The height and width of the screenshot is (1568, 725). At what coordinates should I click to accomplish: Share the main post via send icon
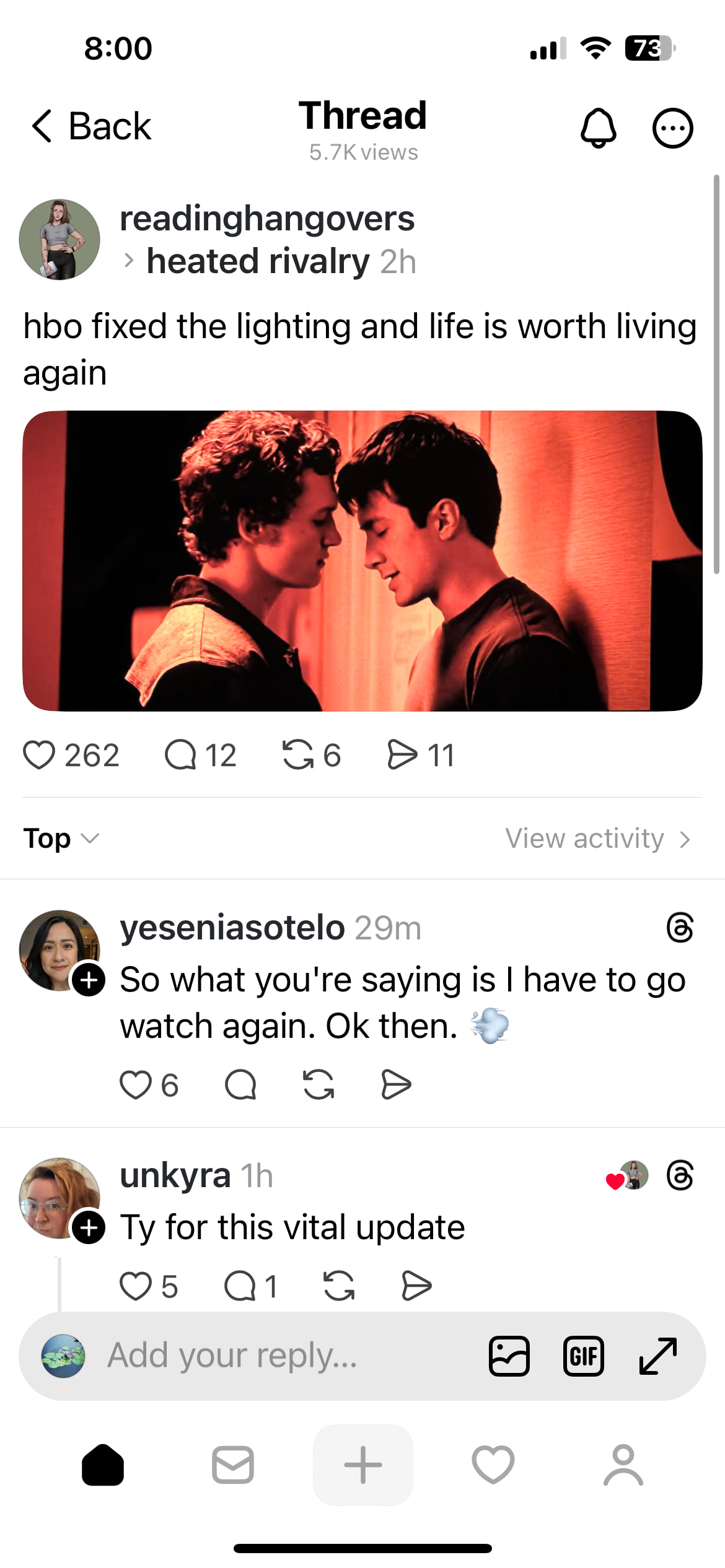[402, 756]
